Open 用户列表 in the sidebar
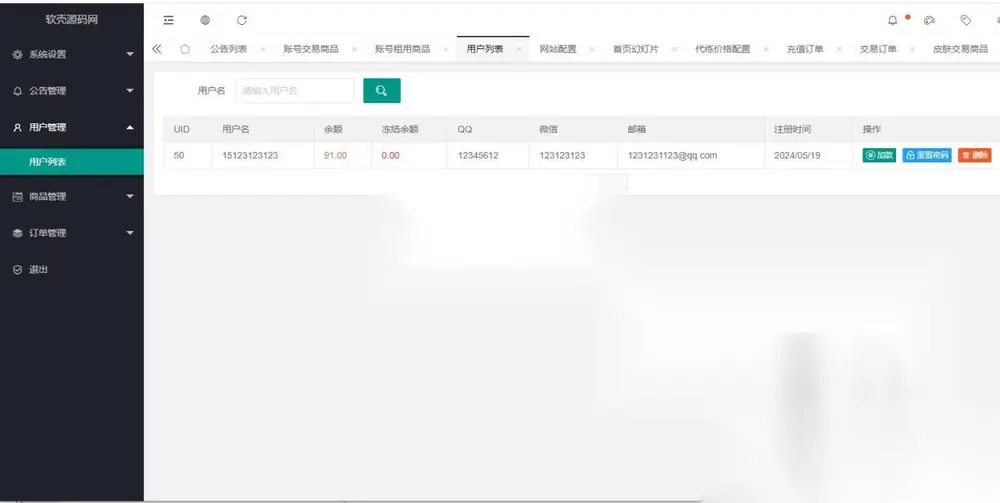Image resolution: width=1000 pixels, height=503 pixels. pyautogui.click(x=72, y=162)
